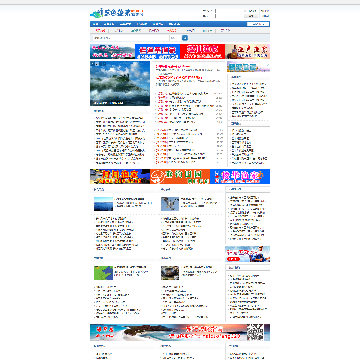Open the first item in the blue navigation bar

pos(96,24)
